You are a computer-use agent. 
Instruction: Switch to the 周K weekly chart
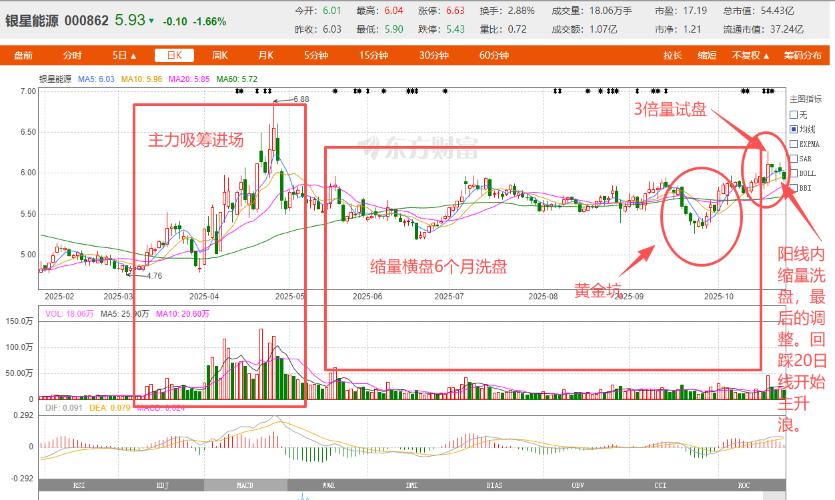(x=219, y=55)
